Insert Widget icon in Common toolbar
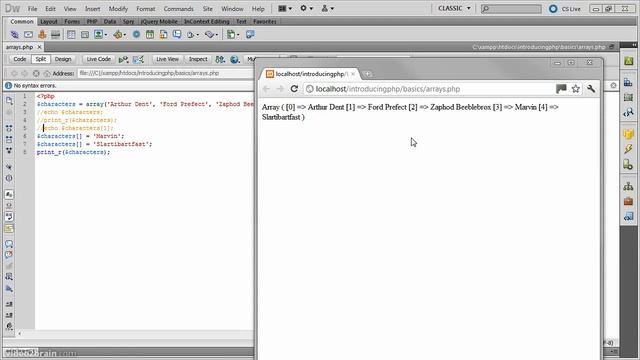The width and height of the screenshot is (640, 360). (136, 35)
